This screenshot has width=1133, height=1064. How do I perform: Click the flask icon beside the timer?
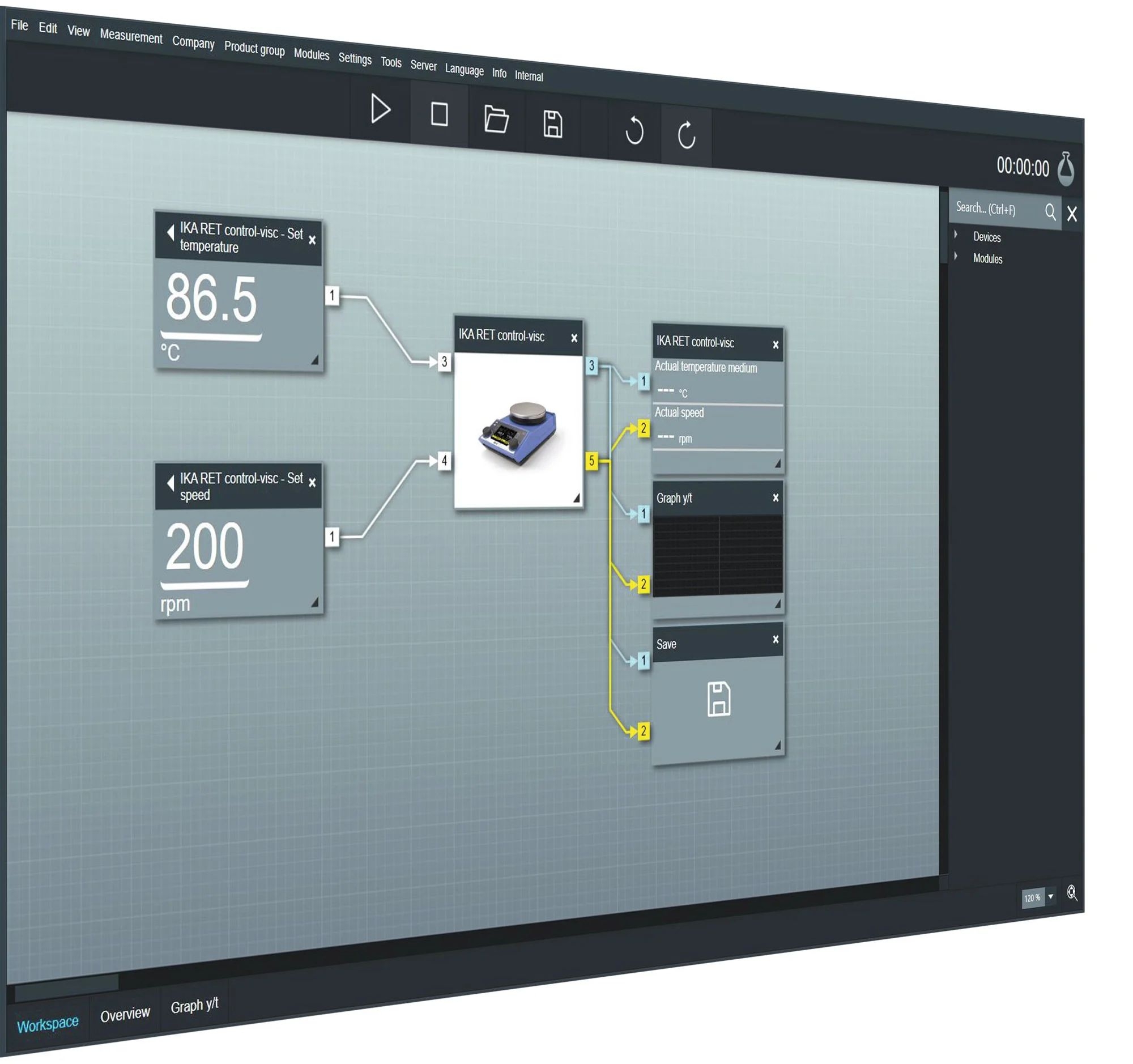tap(1066, 169)
